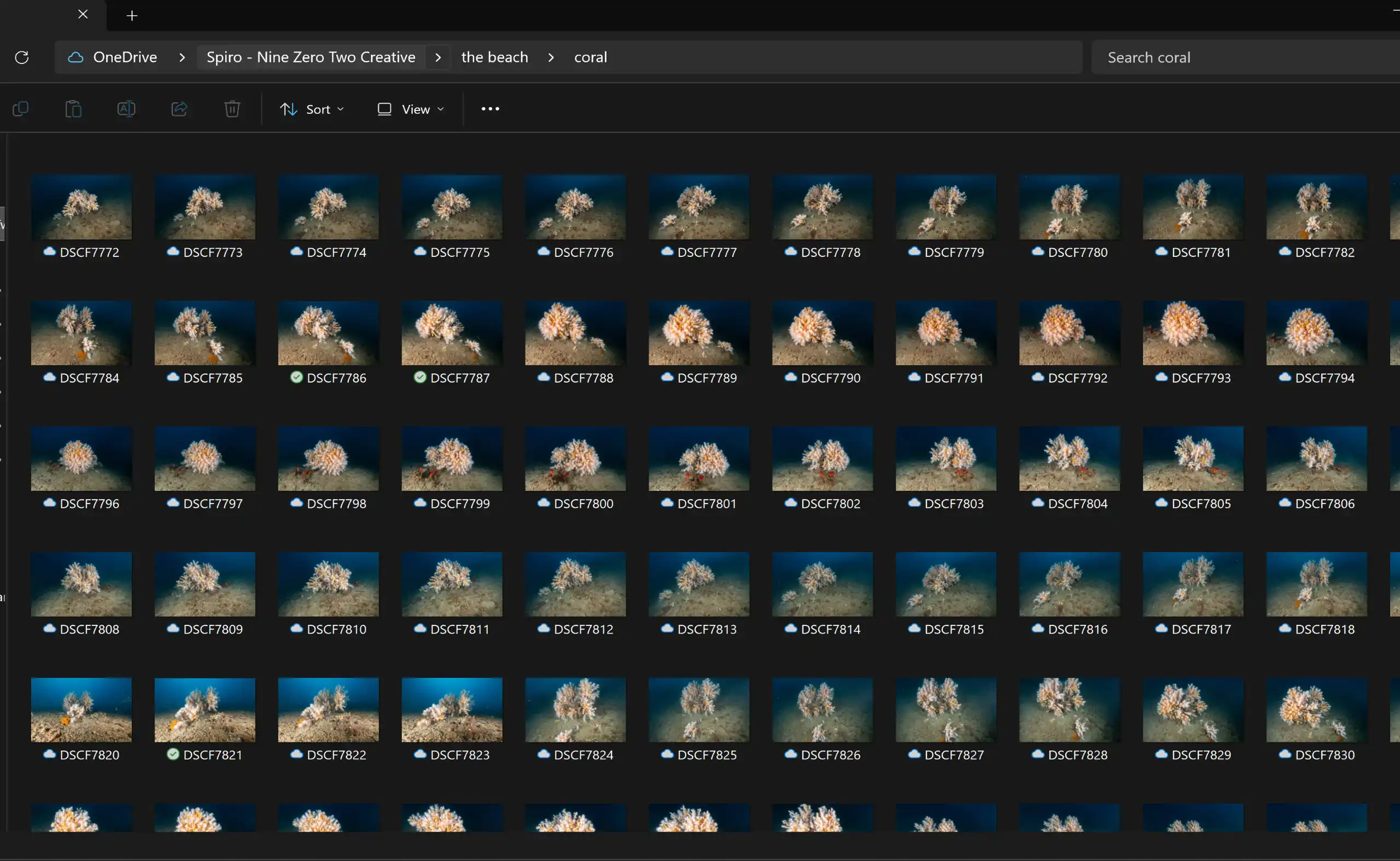The image size is (1400, 861).
Task: Click the OneDrive cloud icon in address bar
Action: point(76,57)
